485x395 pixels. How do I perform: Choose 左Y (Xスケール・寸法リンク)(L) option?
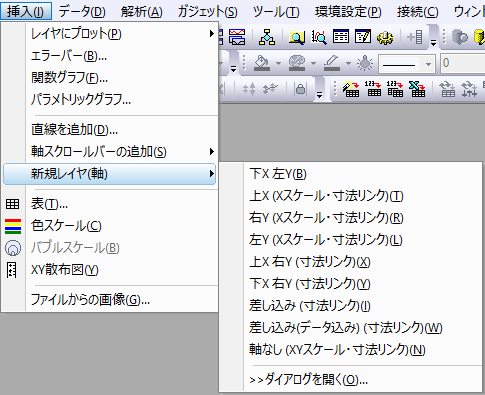351,240
